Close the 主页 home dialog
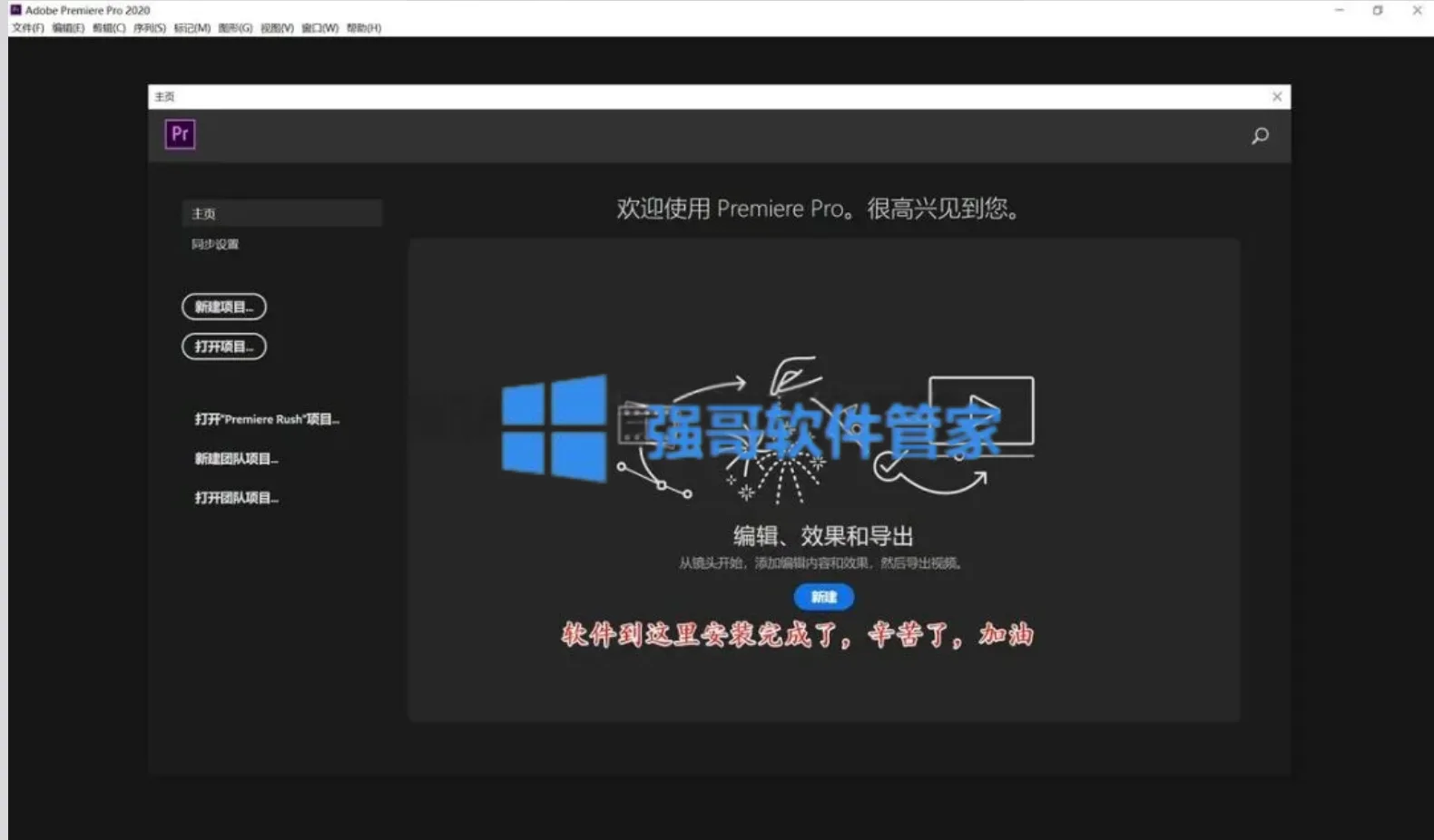This screenshot has height=840, width=1434. tap(1277, 96)
